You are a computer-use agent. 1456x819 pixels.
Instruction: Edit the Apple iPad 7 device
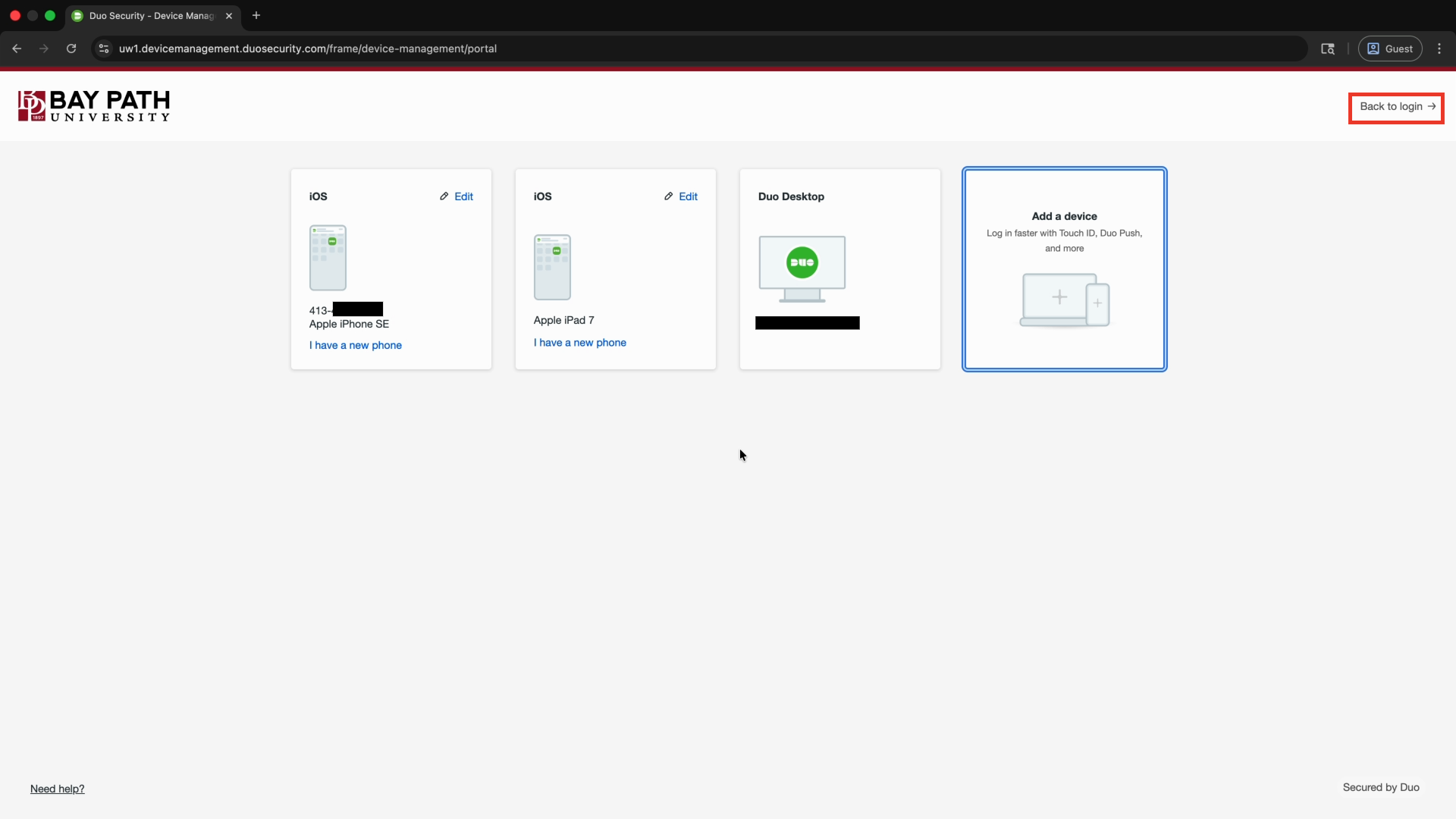pos(681,196)
